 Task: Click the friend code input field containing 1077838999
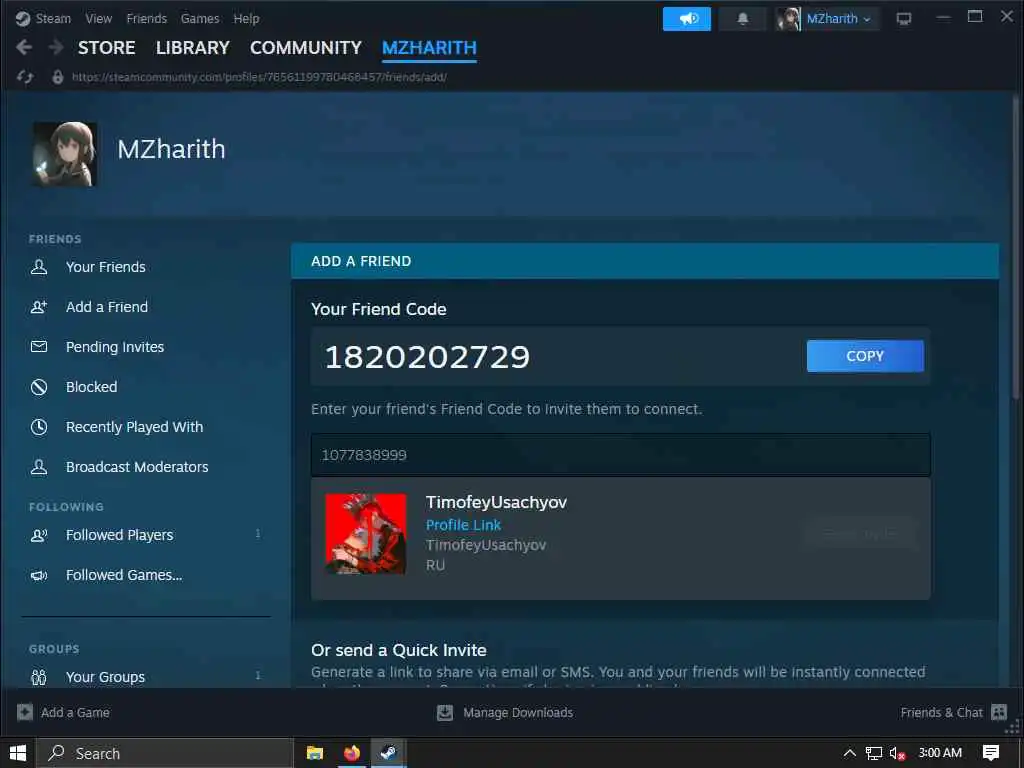(x=620, y=455)
